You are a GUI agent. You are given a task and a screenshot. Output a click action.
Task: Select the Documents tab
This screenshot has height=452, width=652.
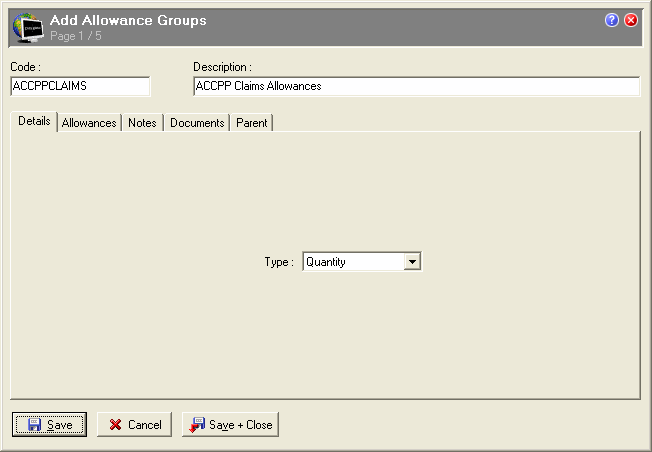[x=197, y=123]
